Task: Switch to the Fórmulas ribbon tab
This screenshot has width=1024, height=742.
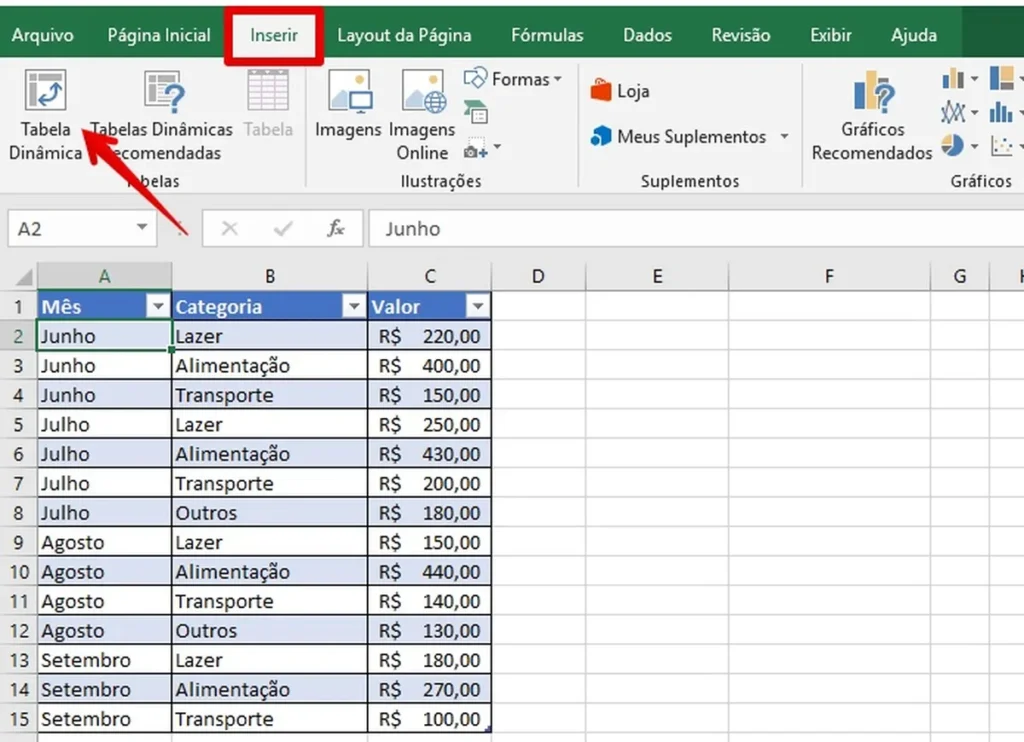Action: 546,33
